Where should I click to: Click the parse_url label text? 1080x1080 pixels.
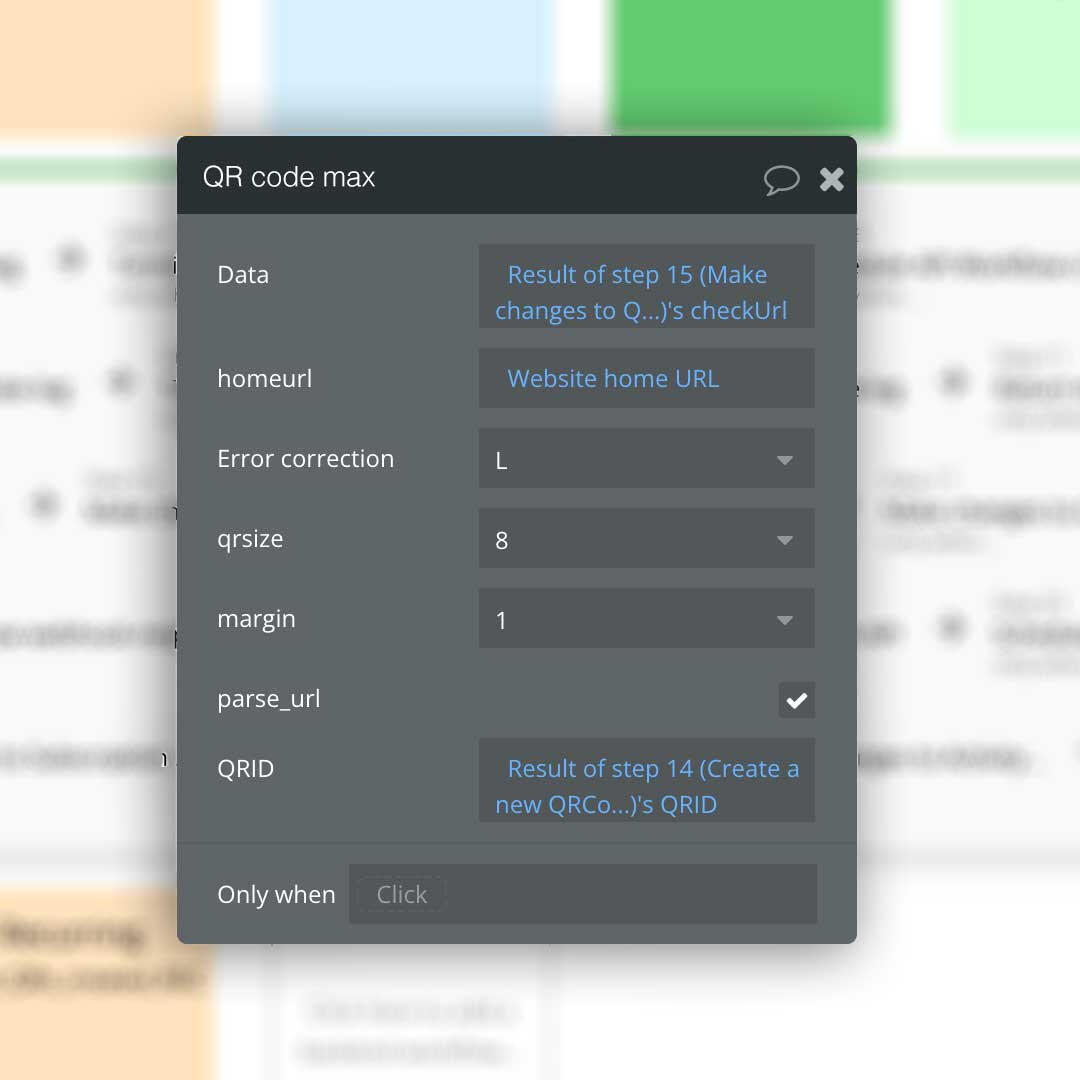pos(269,699)
